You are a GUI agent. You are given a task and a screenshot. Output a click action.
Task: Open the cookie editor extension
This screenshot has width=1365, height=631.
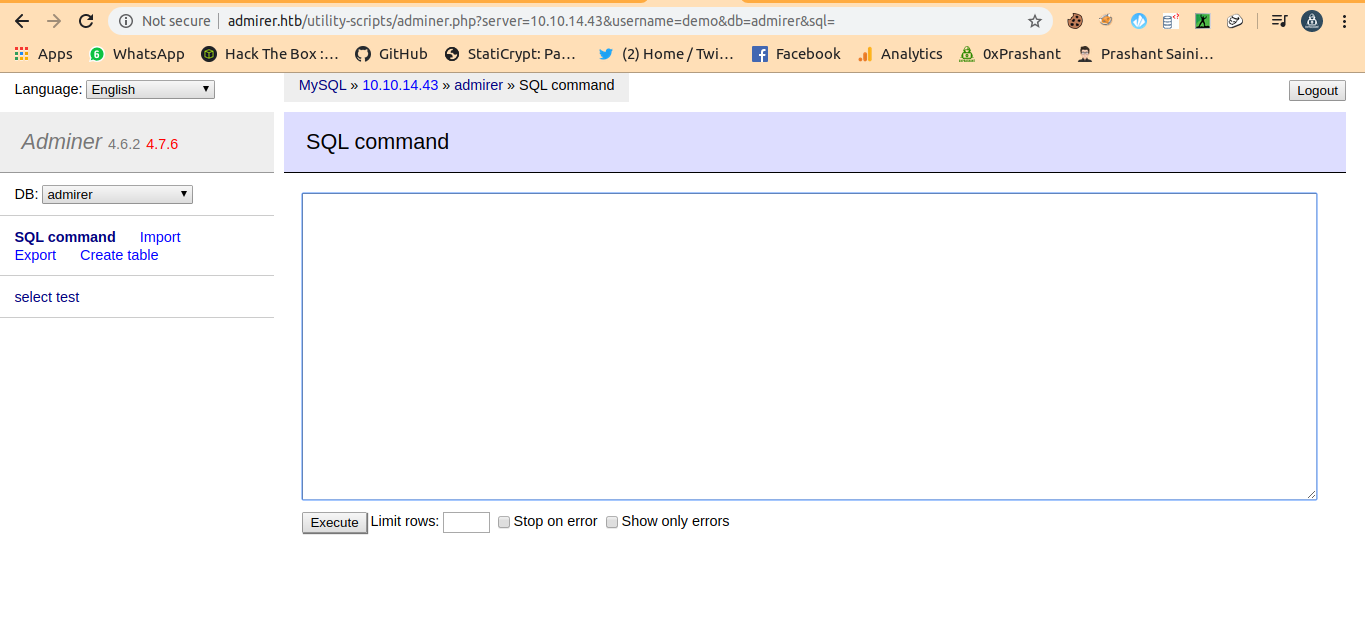[x=1075, y=21]
